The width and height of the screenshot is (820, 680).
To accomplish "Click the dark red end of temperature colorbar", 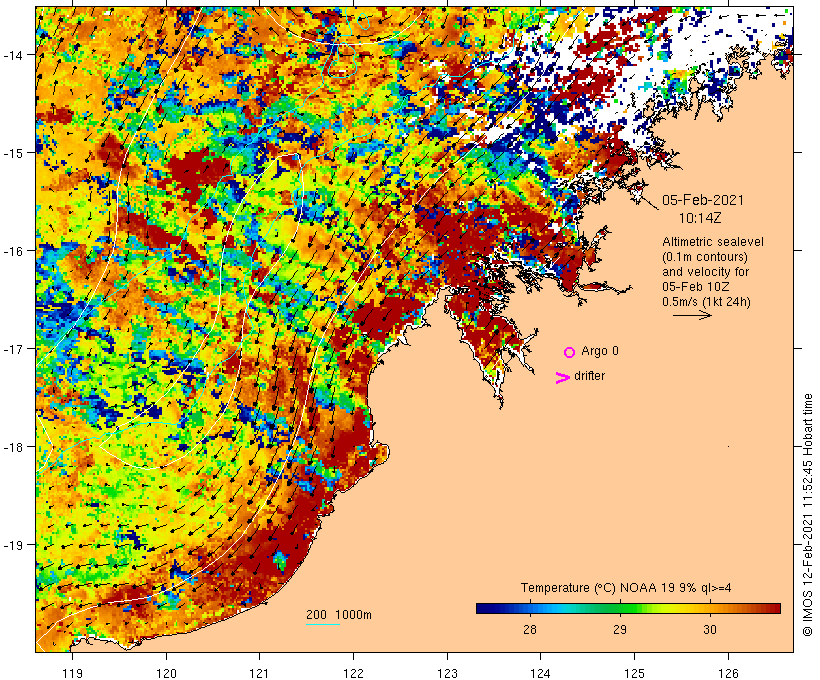I will point(775,608).
